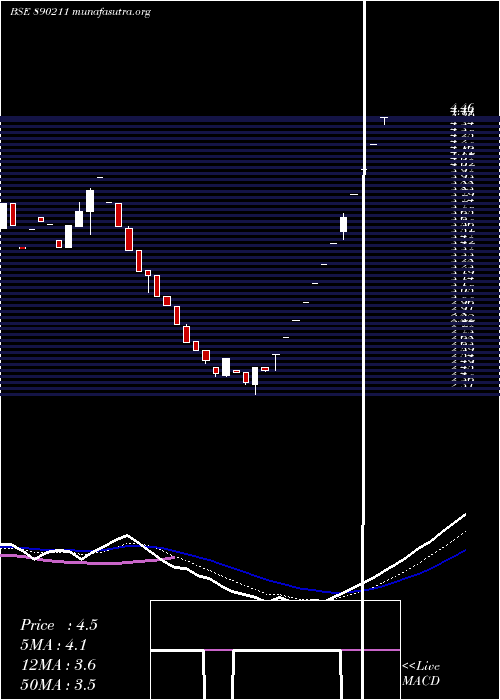Click the '50MA : 3.5' label
Viewport: 500px width, 700px height.
point(58,684)
